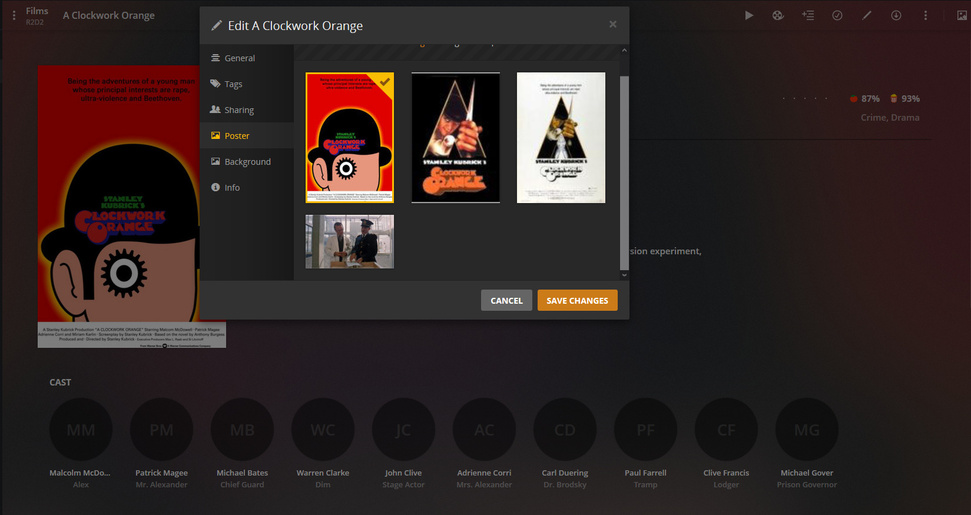
Task: Click the checkmark badge on selected poster
Action: (385, 82)
